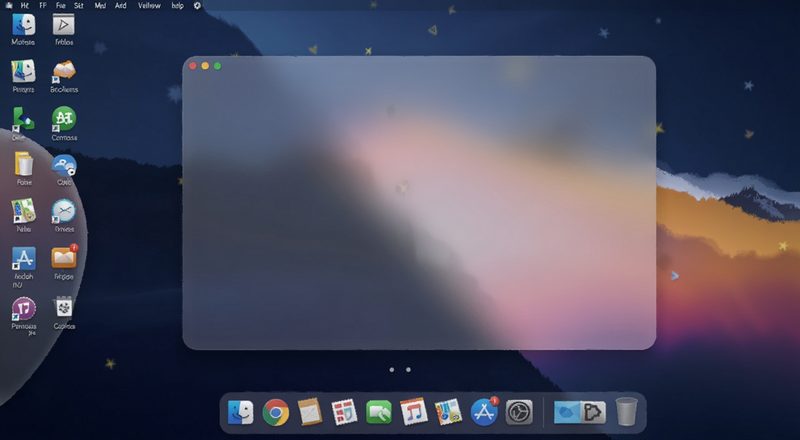The image size is (800, 440).
Task: Open the Maps shortcut icon on the desktop
Action: [x=23, y=211]
